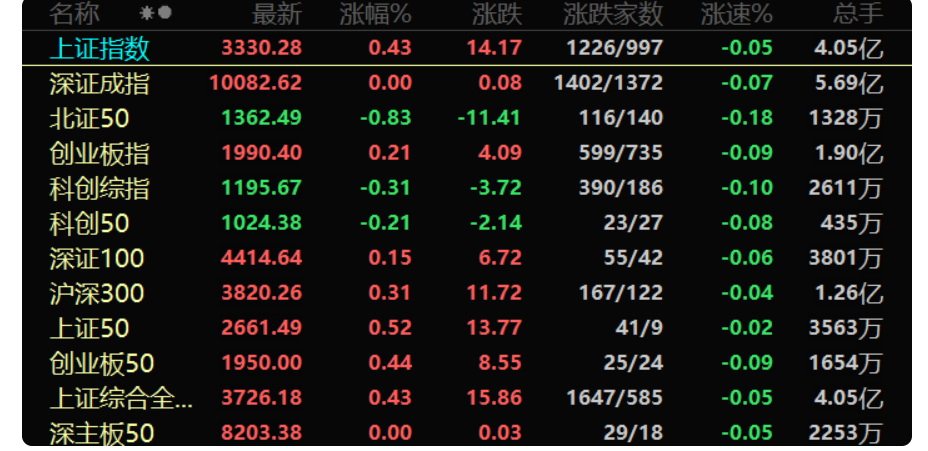928x451 pixels.
Task: Click the latest price 2661.49
Action: point(262,327)
